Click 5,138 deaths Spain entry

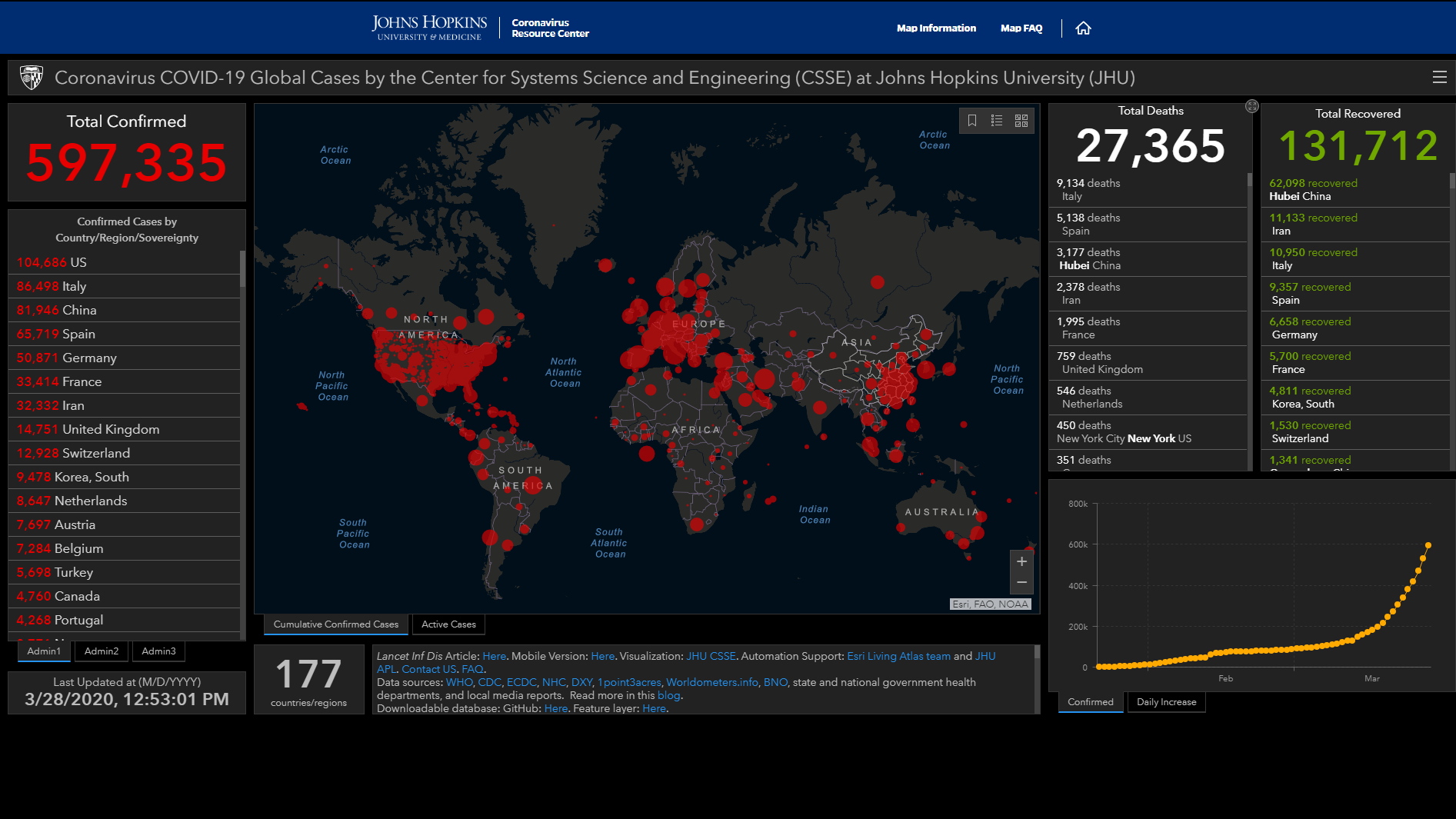click(x=1148, y=225)
